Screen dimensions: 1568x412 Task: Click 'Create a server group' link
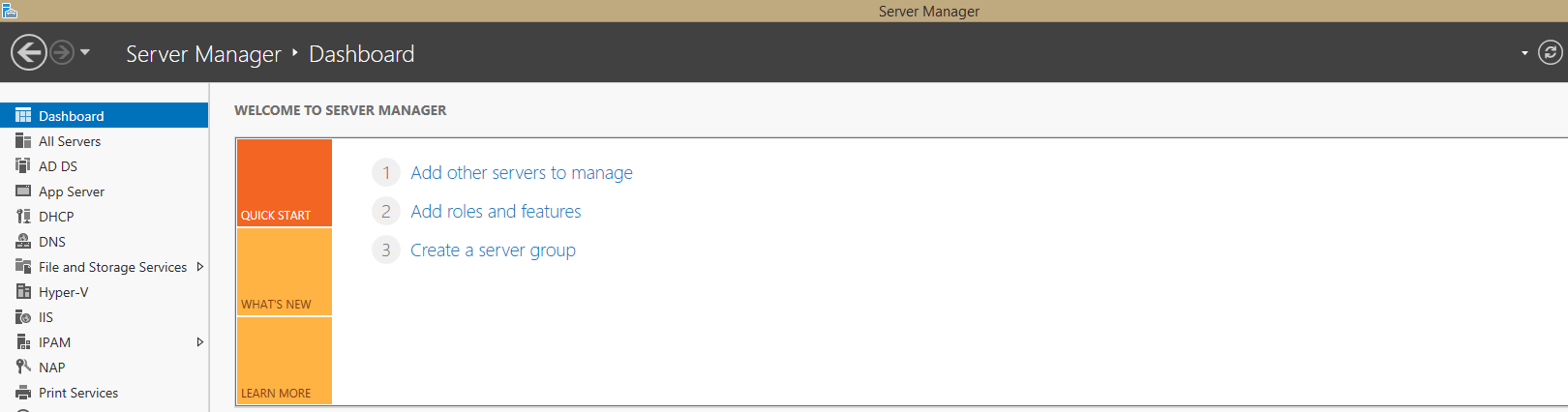[493, 250]
